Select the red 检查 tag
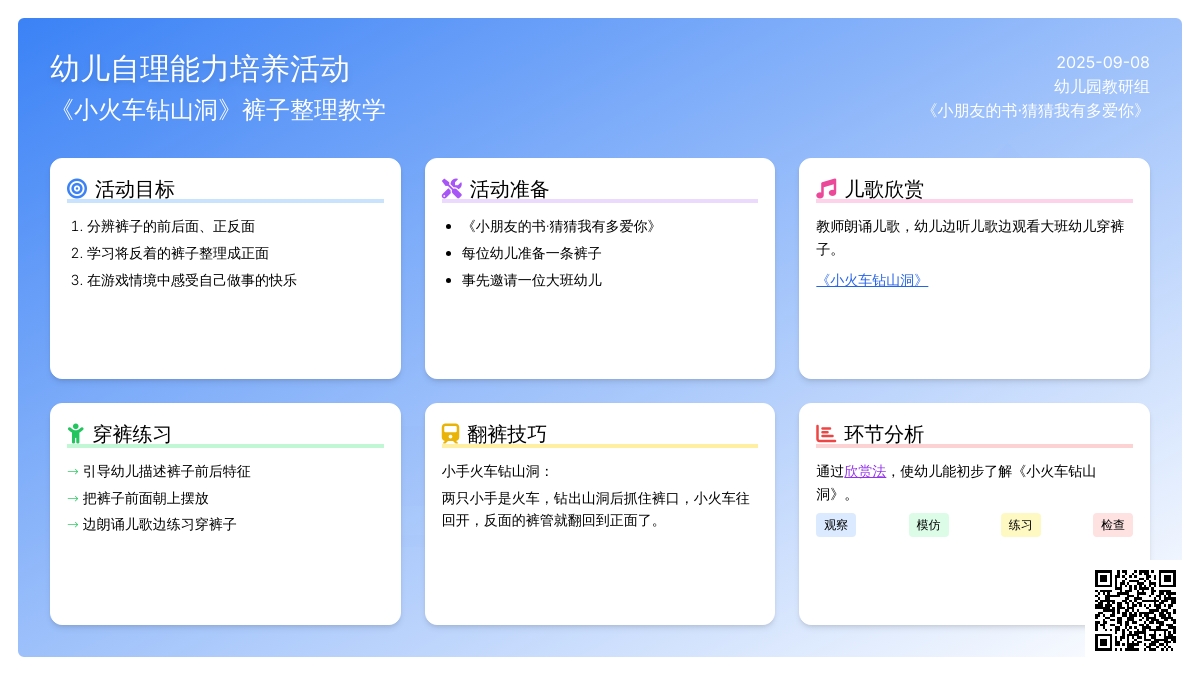 click(1112, 525)
